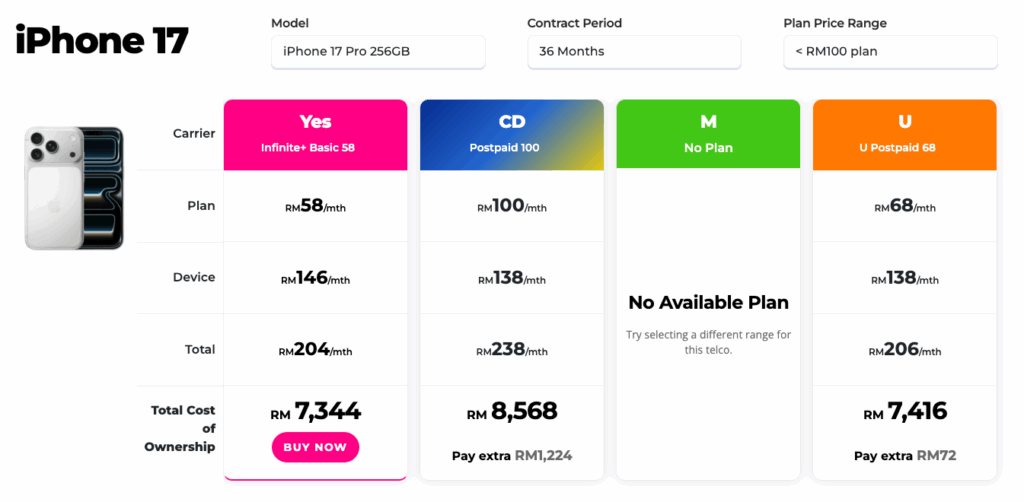1024x502 pixels.
Task: Click the No Available Plan message
Action: [708, 302]
